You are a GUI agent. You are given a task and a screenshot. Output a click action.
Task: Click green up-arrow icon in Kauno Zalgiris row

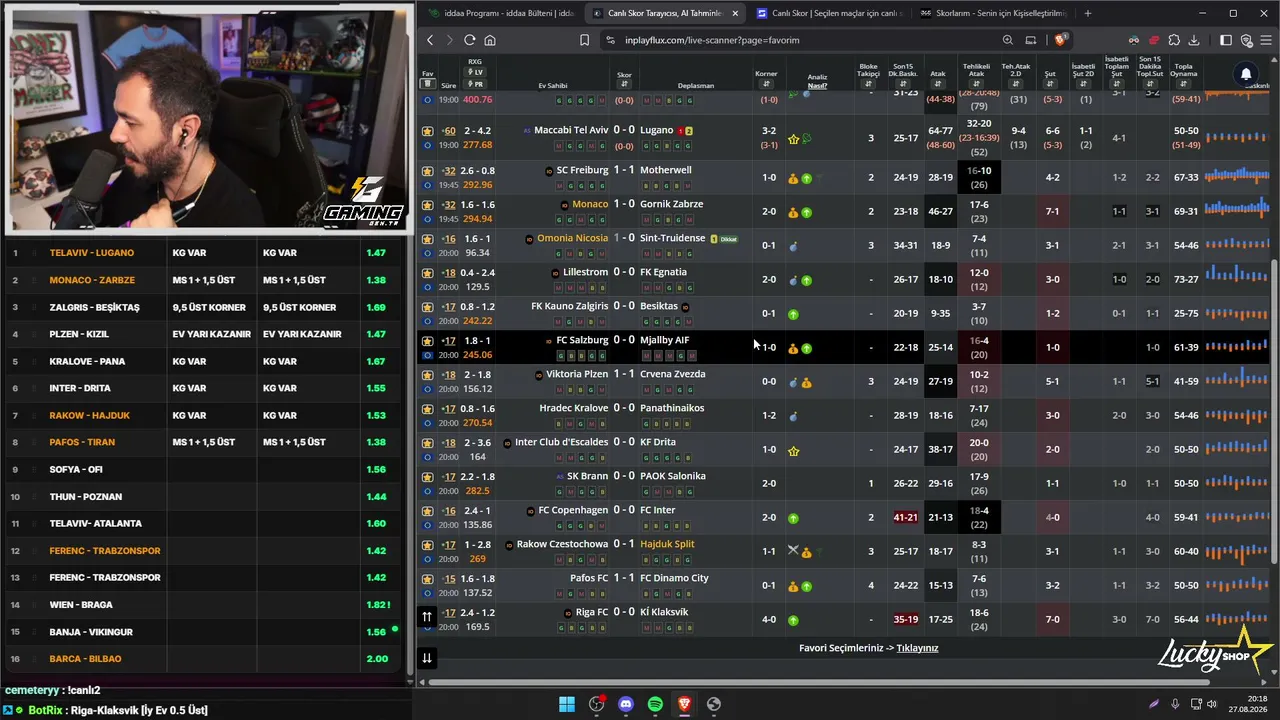click(793, 314)
